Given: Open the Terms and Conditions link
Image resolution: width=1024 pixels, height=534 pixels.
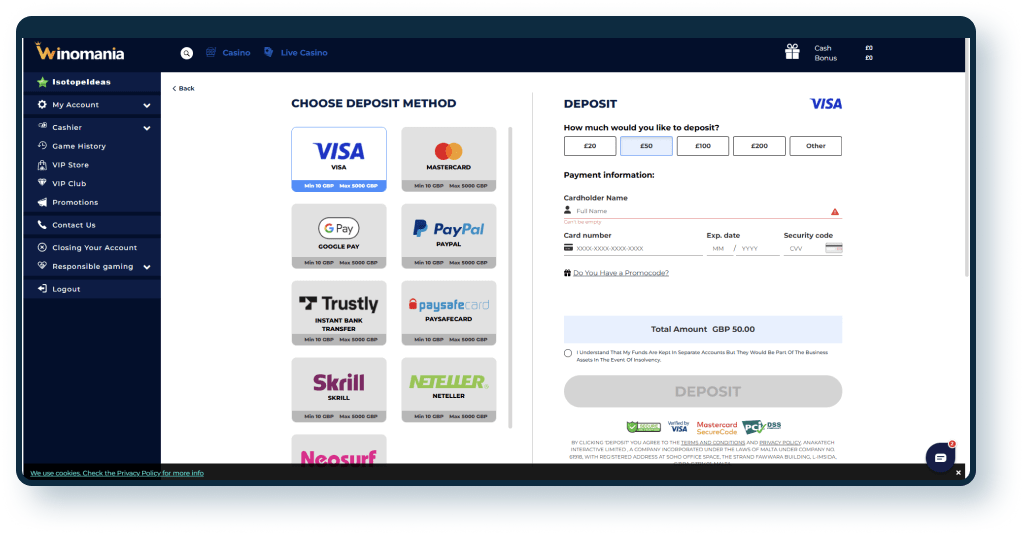Looking at the screenshot, I should 712,443.
